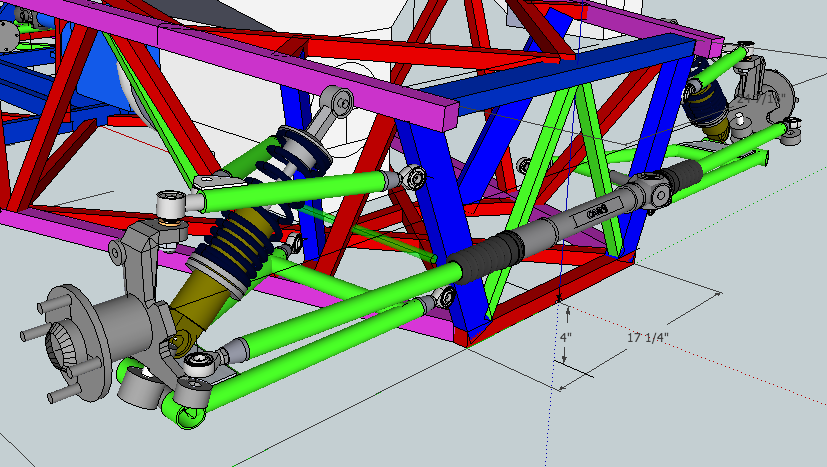Select the left shock upper mounting eye
Image resolution: width=827 pixels, height=467 pixels.
340,101
